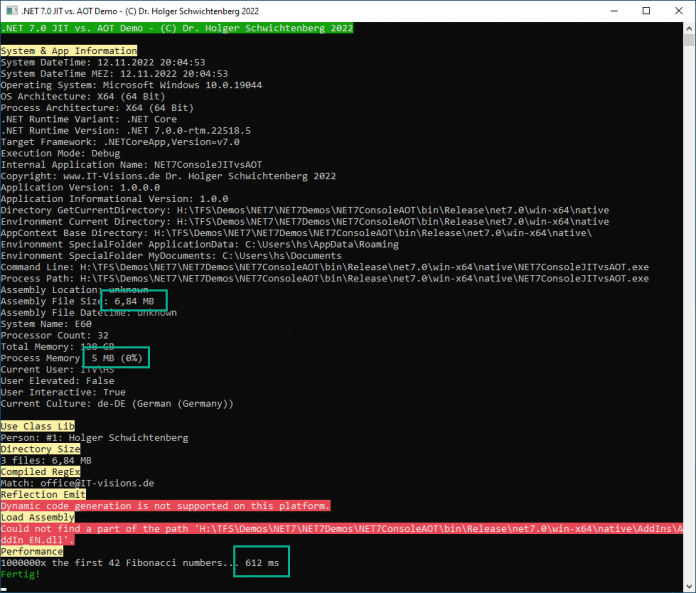
Task: Click the 'Assembly File Size: 6,84 MB' value
Action: [134, 301]
